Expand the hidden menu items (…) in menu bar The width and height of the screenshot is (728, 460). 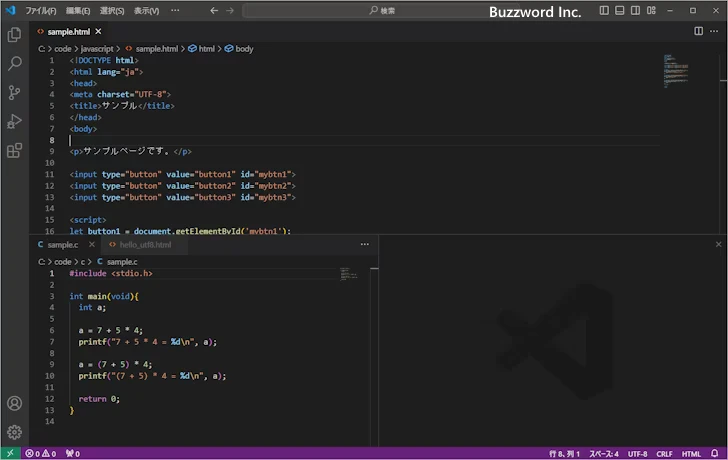[175, 10]
